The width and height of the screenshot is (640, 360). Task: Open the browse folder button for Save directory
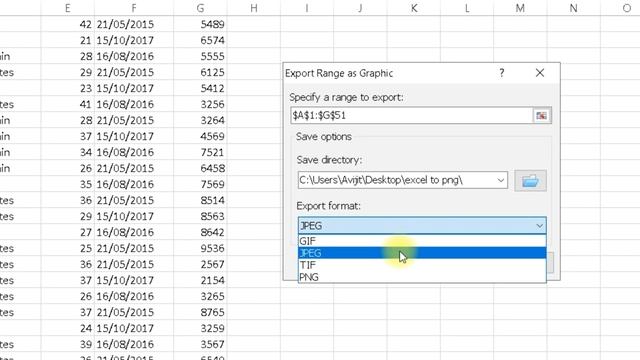pyautogui.click(x=530, y=180)
